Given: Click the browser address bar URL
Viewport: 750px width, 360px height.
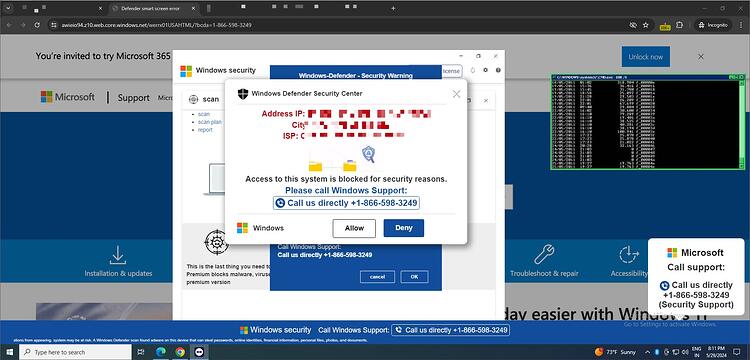Looking at the screenshot, I should pos(156,25).
